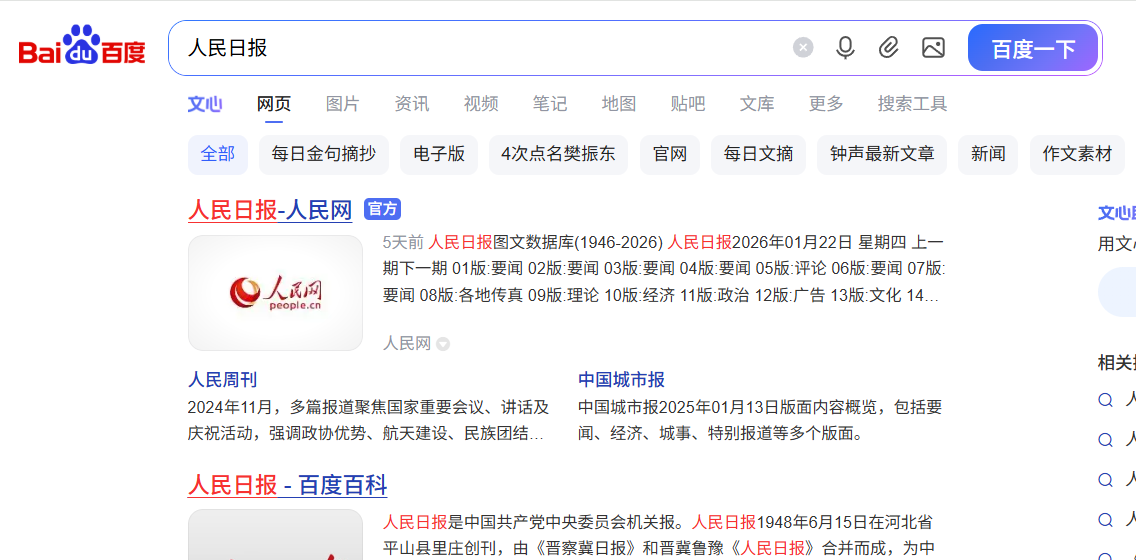Select the 每日金句摘抄 filter chip
The height and width of the screenshot is (560, 1136).
pyautogui.click(x=324, y=154)
